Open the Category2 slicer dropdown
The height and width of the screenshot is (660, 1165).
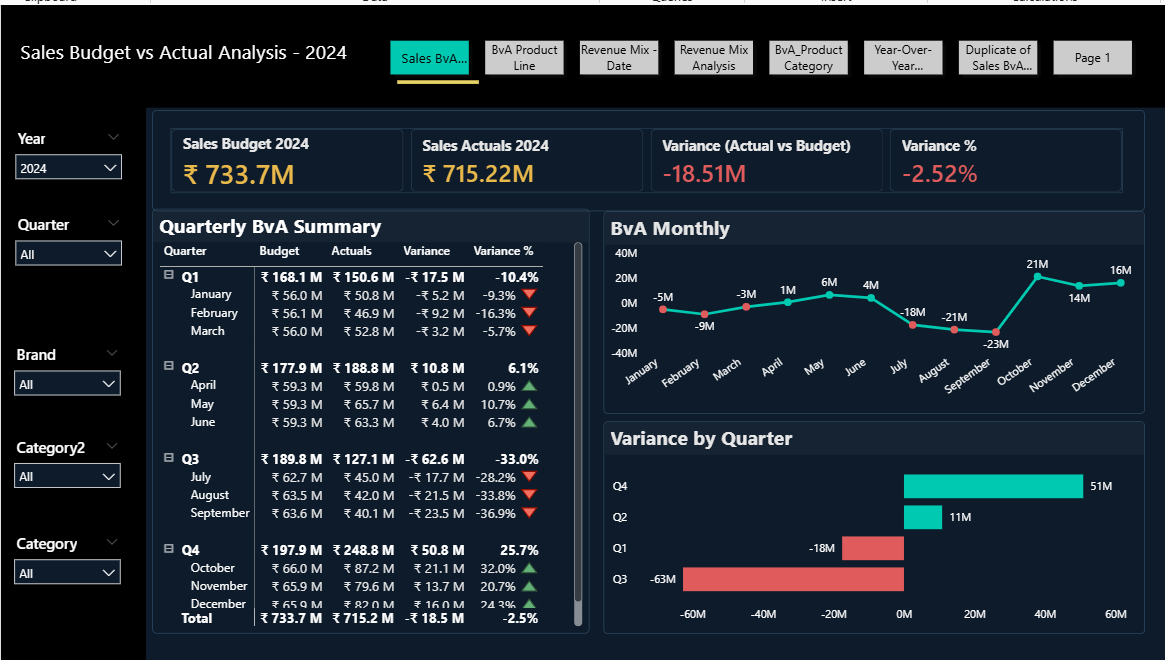[x=68, y=475]
